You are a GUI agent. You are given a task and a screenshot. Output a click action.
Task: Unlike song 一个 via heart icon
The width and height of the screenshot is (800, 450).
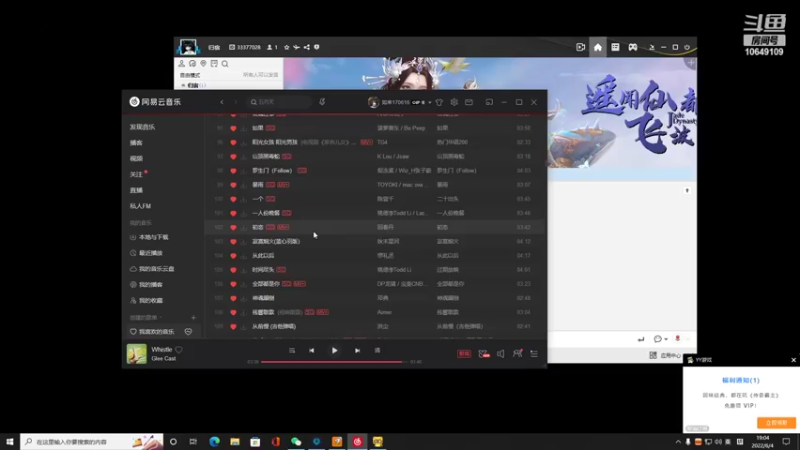(x=233, y=199)
